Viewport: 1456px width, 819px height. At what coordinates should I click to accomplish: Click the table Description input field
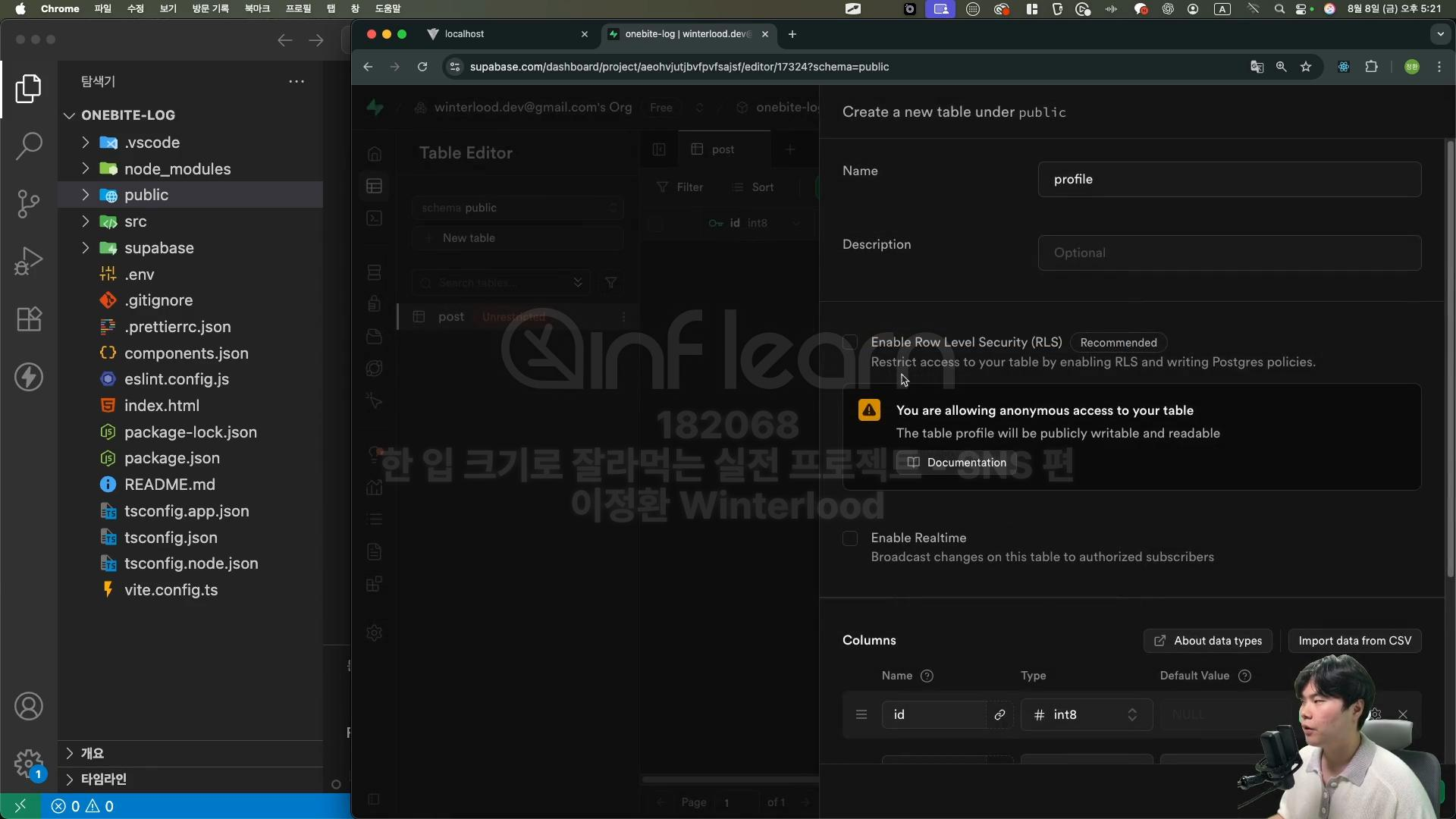[1228, 253]
